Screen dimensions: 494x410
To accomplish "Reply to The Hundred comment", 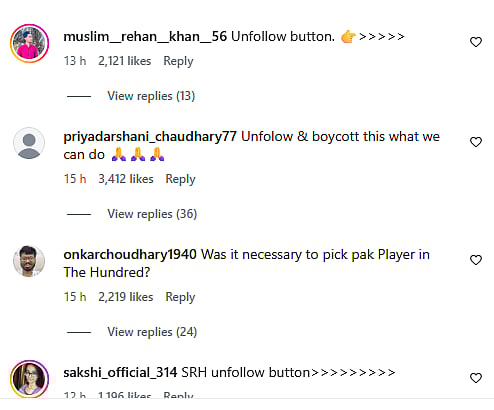I will (180, 297).
